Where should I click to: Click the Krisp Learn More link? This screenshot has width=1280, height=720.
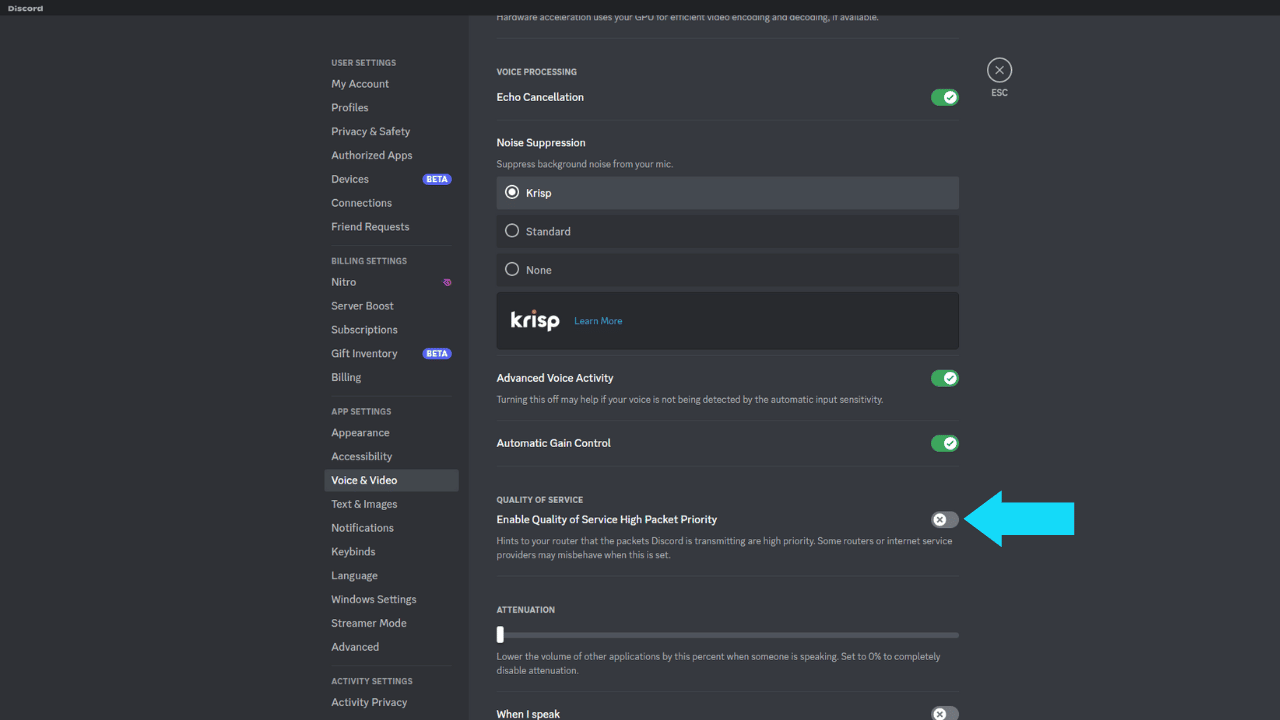pyautogui.click(x=598, y=321)
